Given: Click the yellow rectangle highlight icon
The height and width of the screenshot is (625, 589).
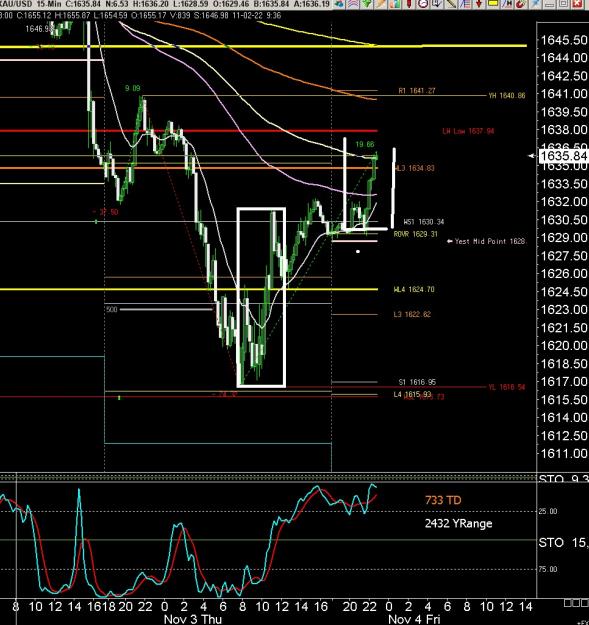Looking at the screenshot, I should [493, 4].
